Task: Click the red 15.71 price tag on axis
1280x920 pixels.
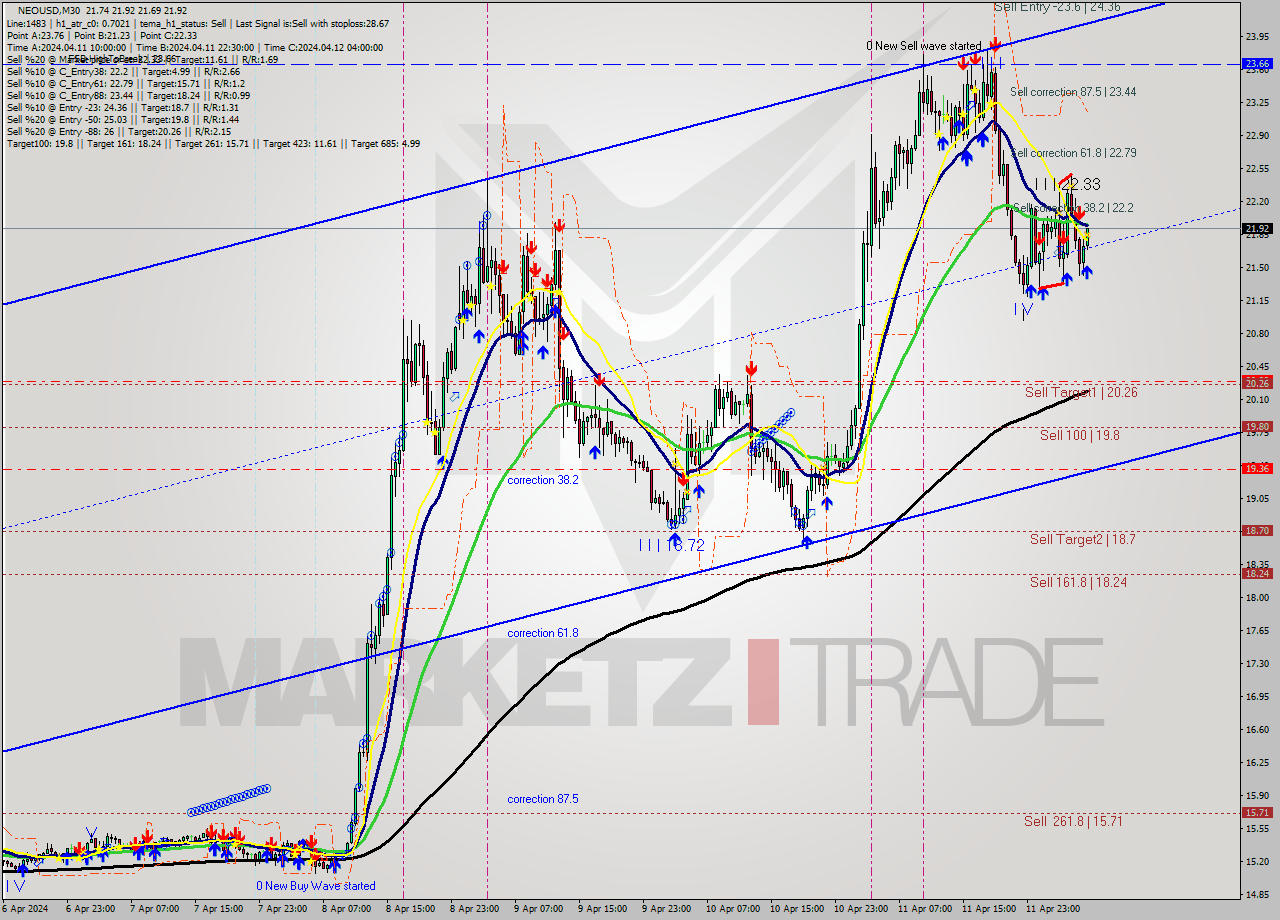Action: [1257, 813]
